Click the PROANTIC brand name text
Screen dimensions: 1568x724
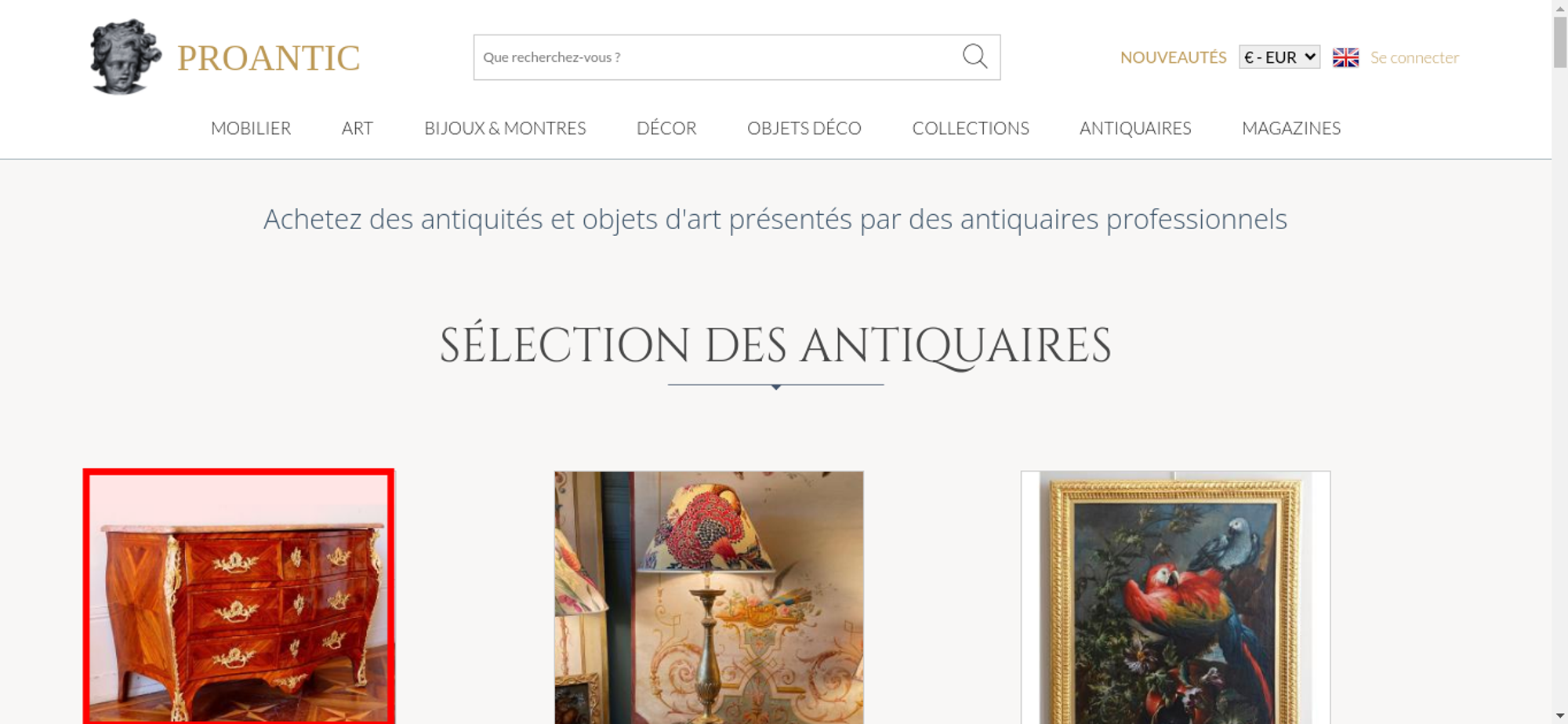[x=268, y=58]
